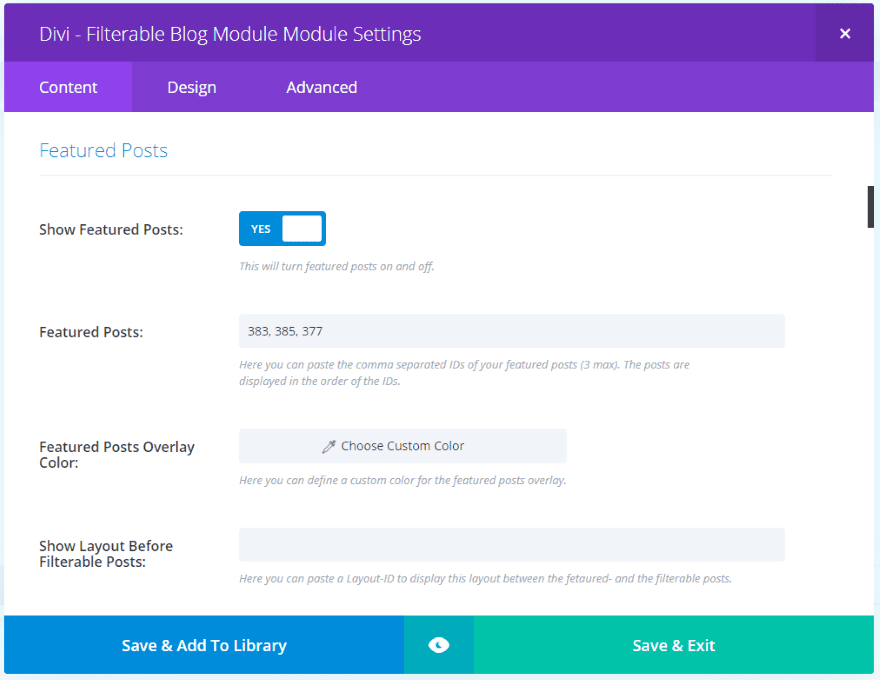Viewport: 880px width, 680px height.
Task: Close the module settings dialog
Action: (845, 34)
